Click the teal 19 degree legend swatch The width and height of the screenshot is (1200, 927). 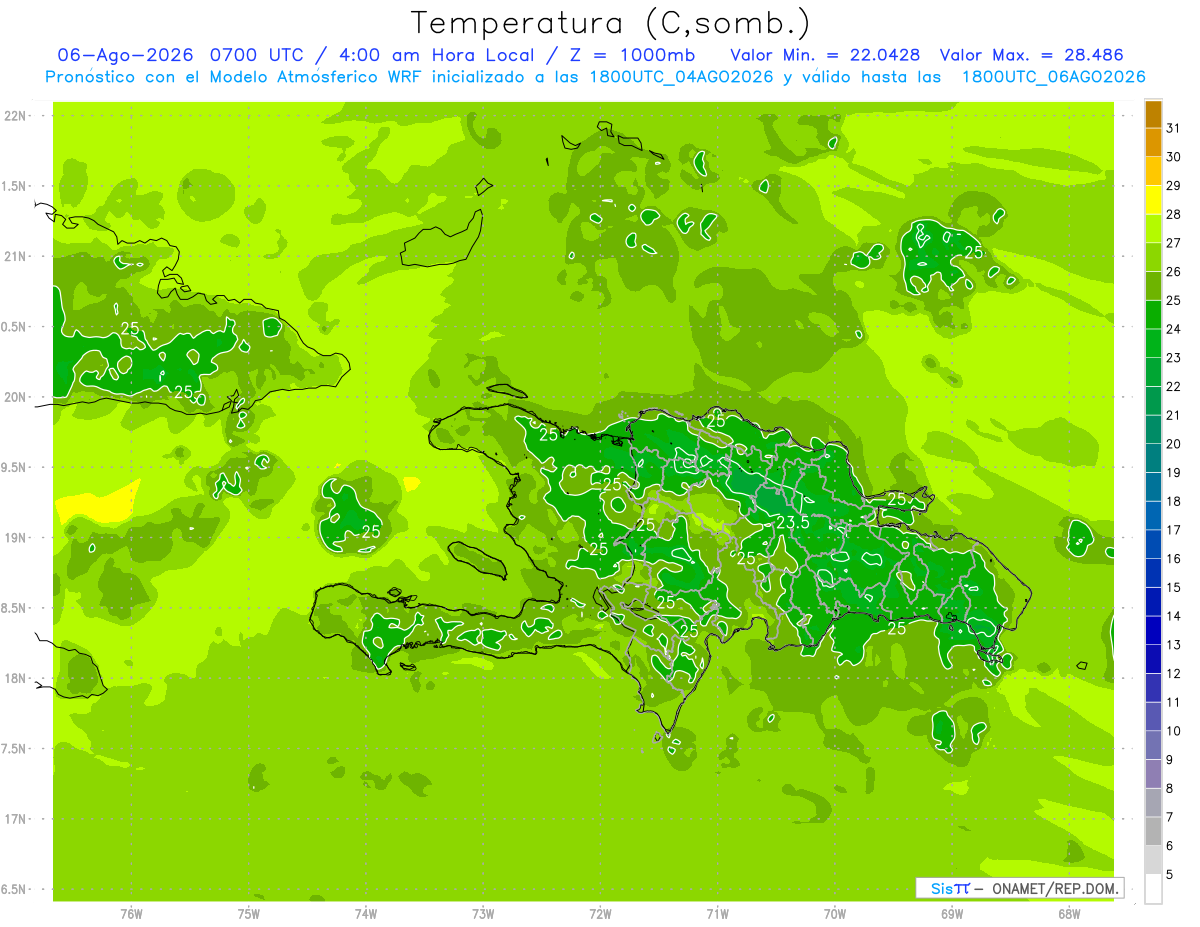(x=1153, y=459)
